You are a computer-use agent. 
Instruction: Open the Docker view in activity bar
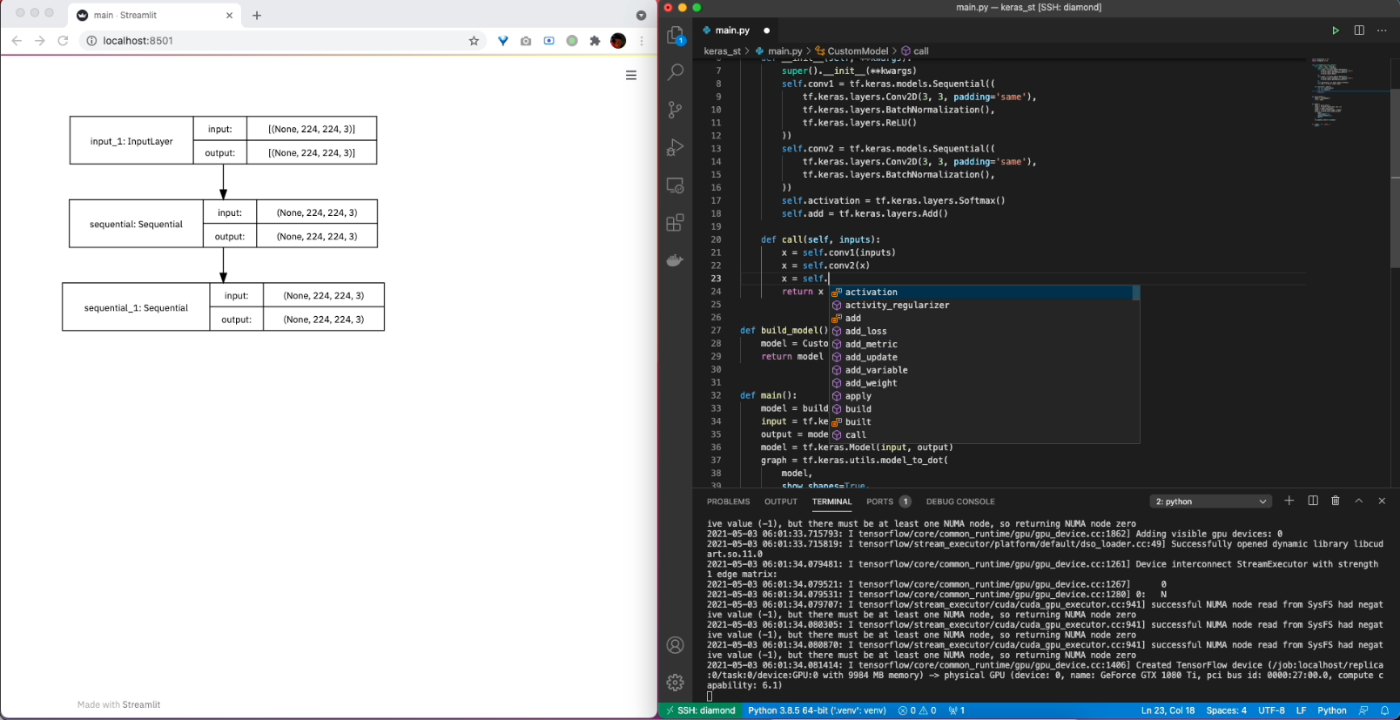click(675, 260)
